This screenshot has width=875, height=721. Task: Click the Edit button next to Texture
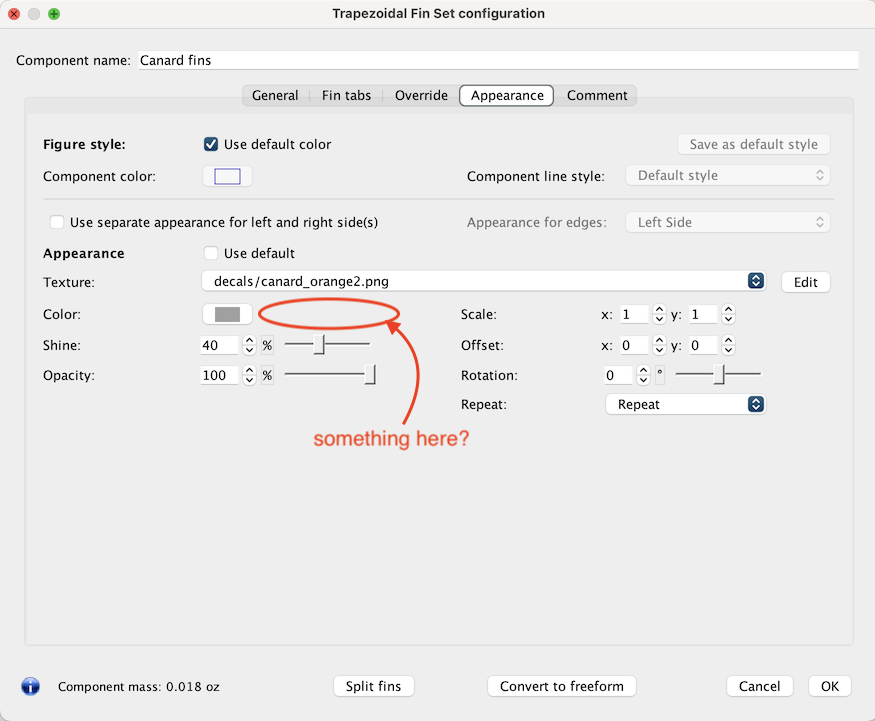click(x=805, y=282)
